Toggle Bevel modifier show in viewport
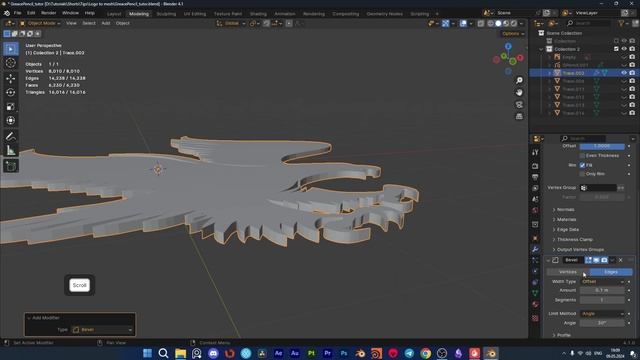Screen dimensions: 640x360 click(x=596, y=260)
